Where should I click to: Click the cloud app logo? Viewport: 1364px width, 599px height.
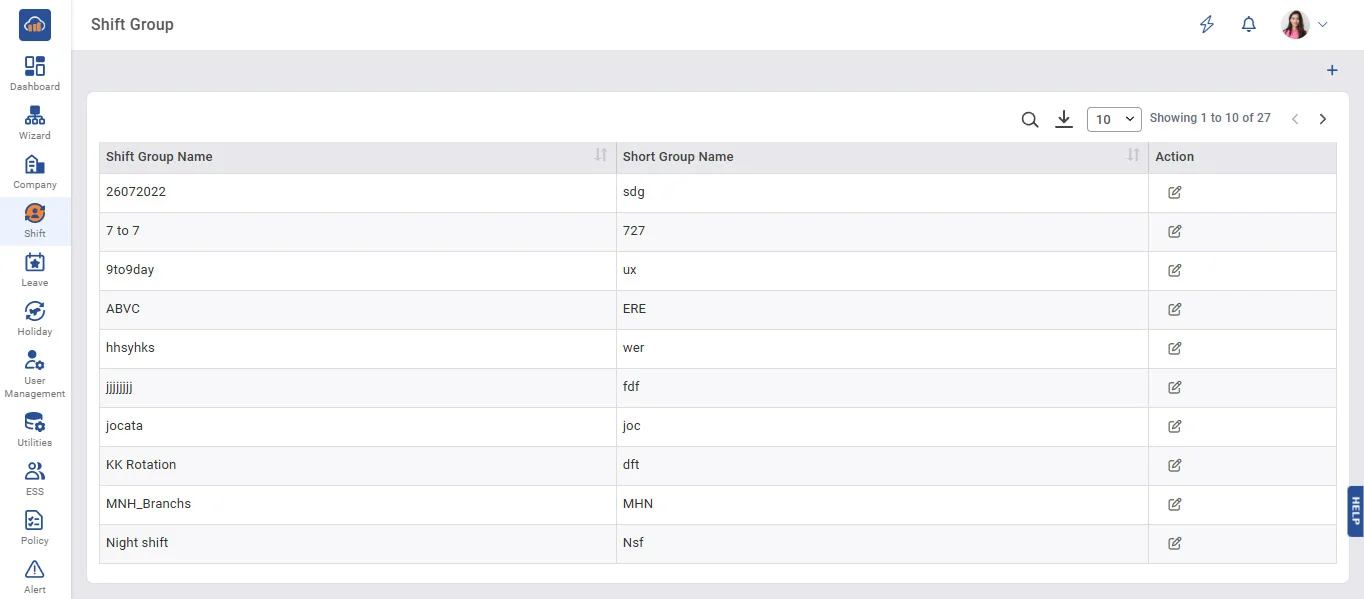(x=35, y=25)
